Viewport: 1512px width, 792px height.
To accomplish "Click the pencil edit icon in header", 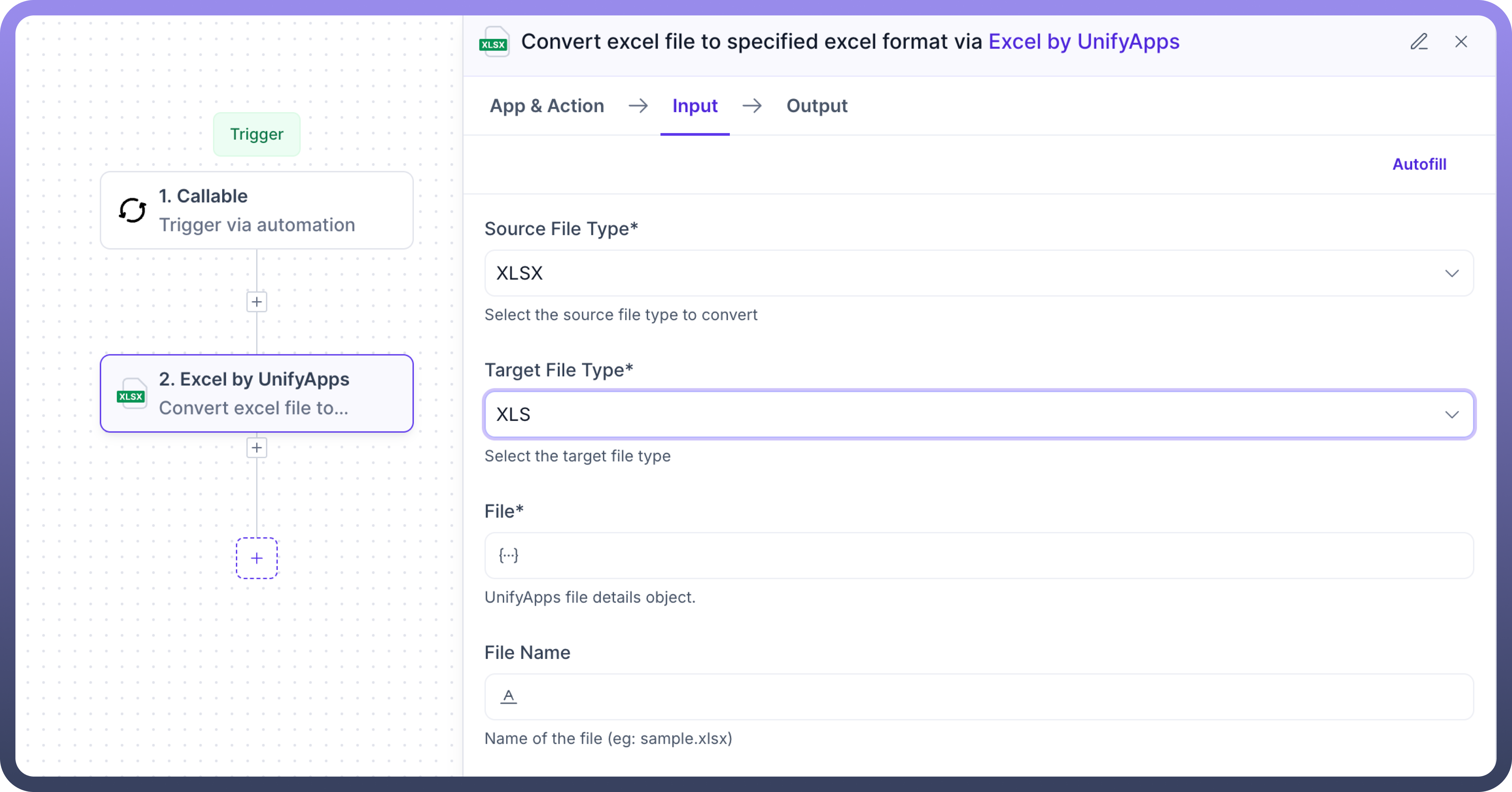I will 1419,42.
